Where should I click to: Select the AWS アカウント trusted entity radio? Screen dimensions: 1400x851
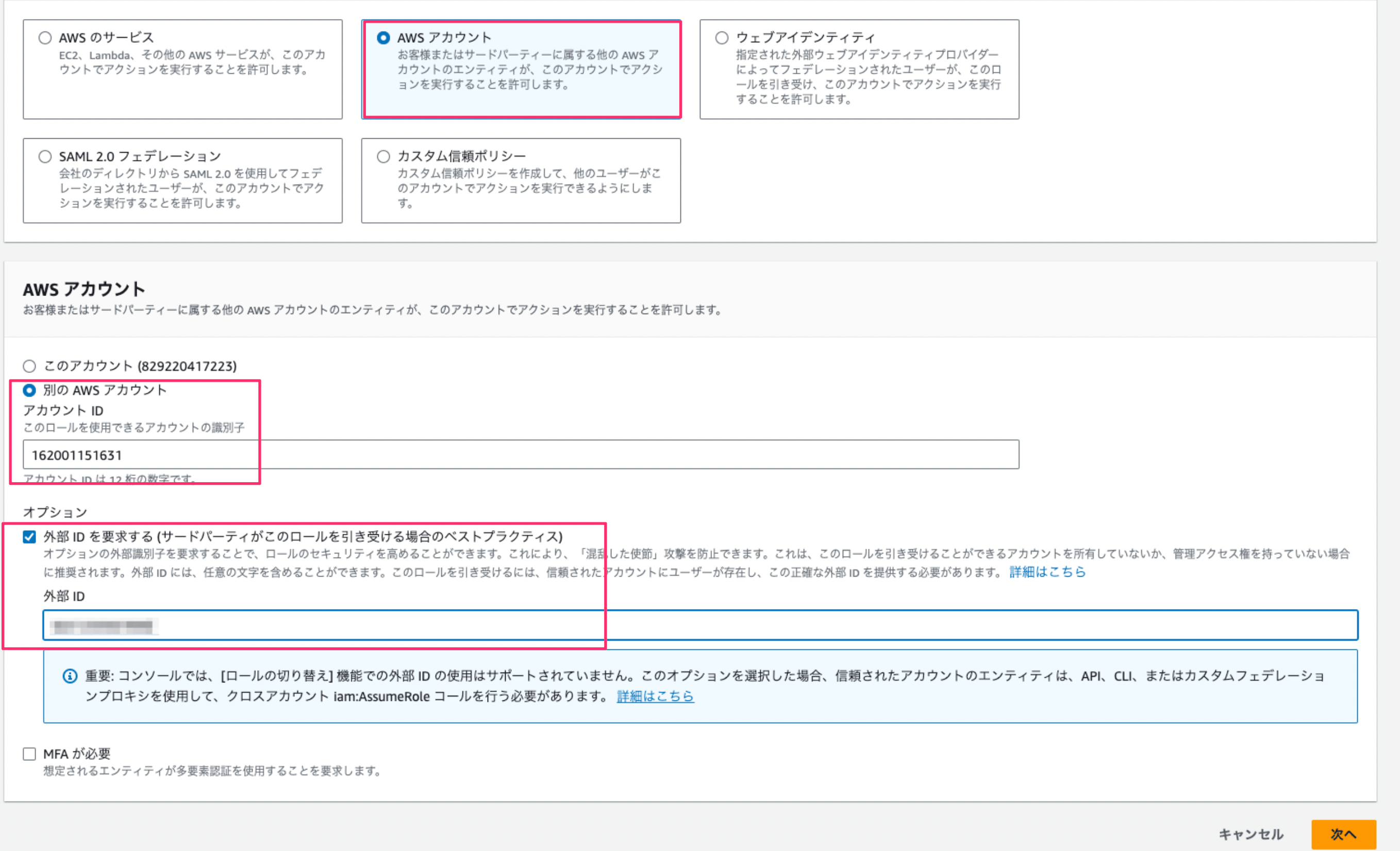tap(384, 38)
